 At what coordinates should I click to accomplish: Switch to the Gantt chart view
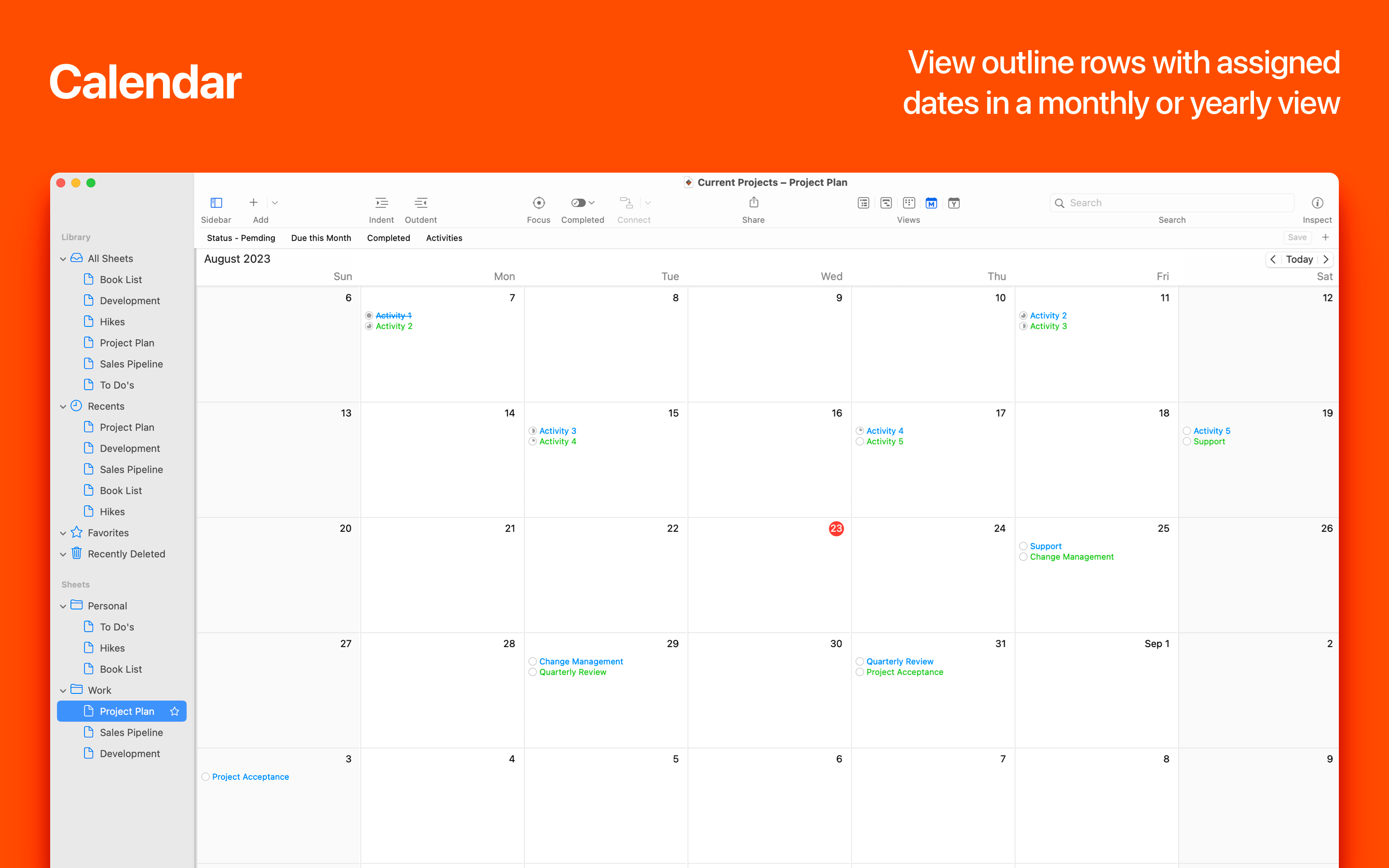[886, 203]
